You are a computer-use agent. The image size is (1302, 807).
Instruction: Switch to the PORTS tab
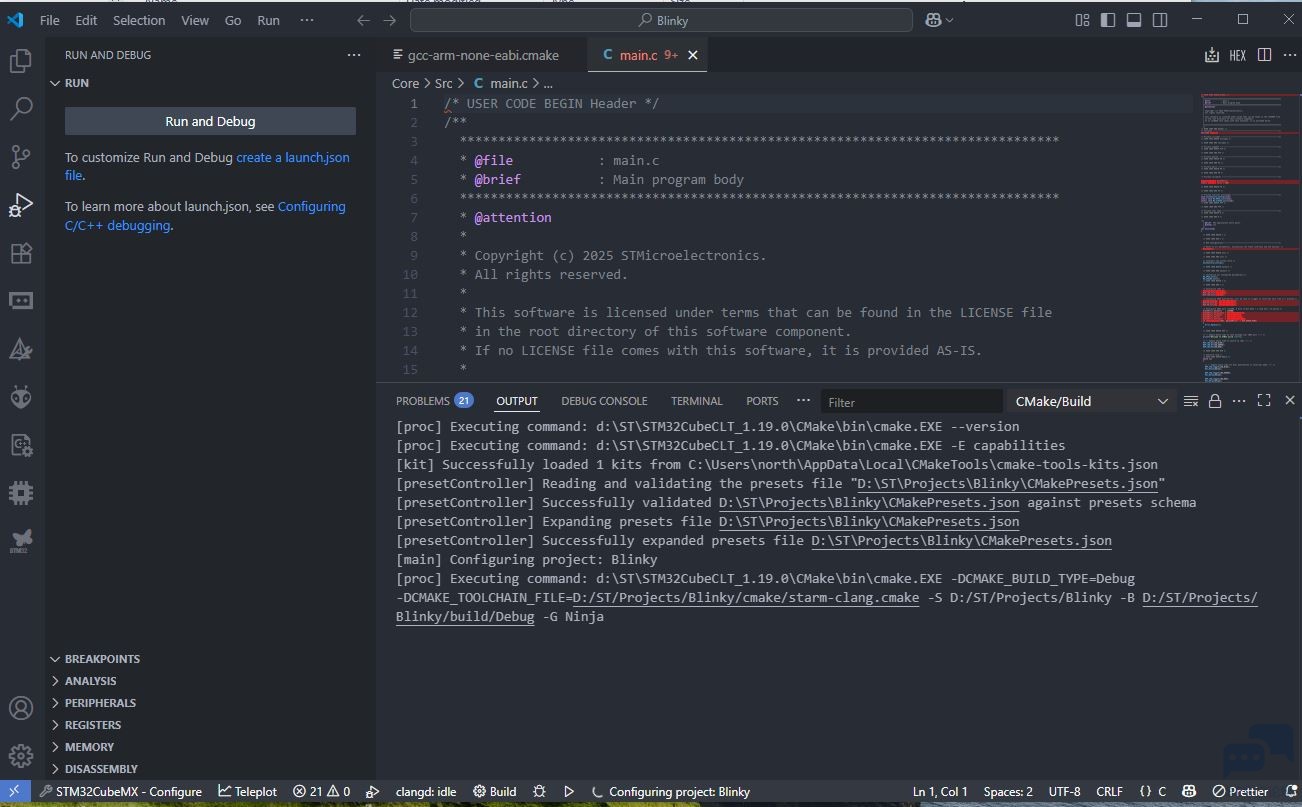[762, 401]
